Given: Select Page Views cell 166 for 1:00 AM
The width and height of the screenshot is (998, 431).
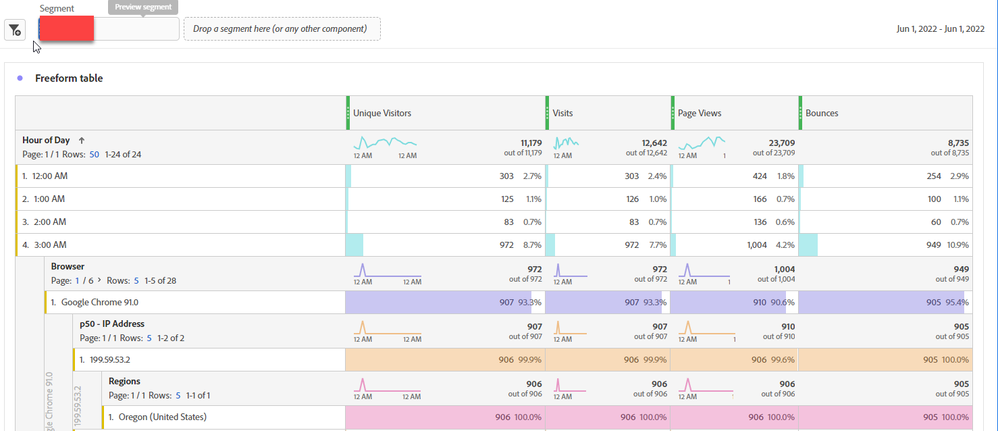Looking at the screenshot, I should [734, 199].
